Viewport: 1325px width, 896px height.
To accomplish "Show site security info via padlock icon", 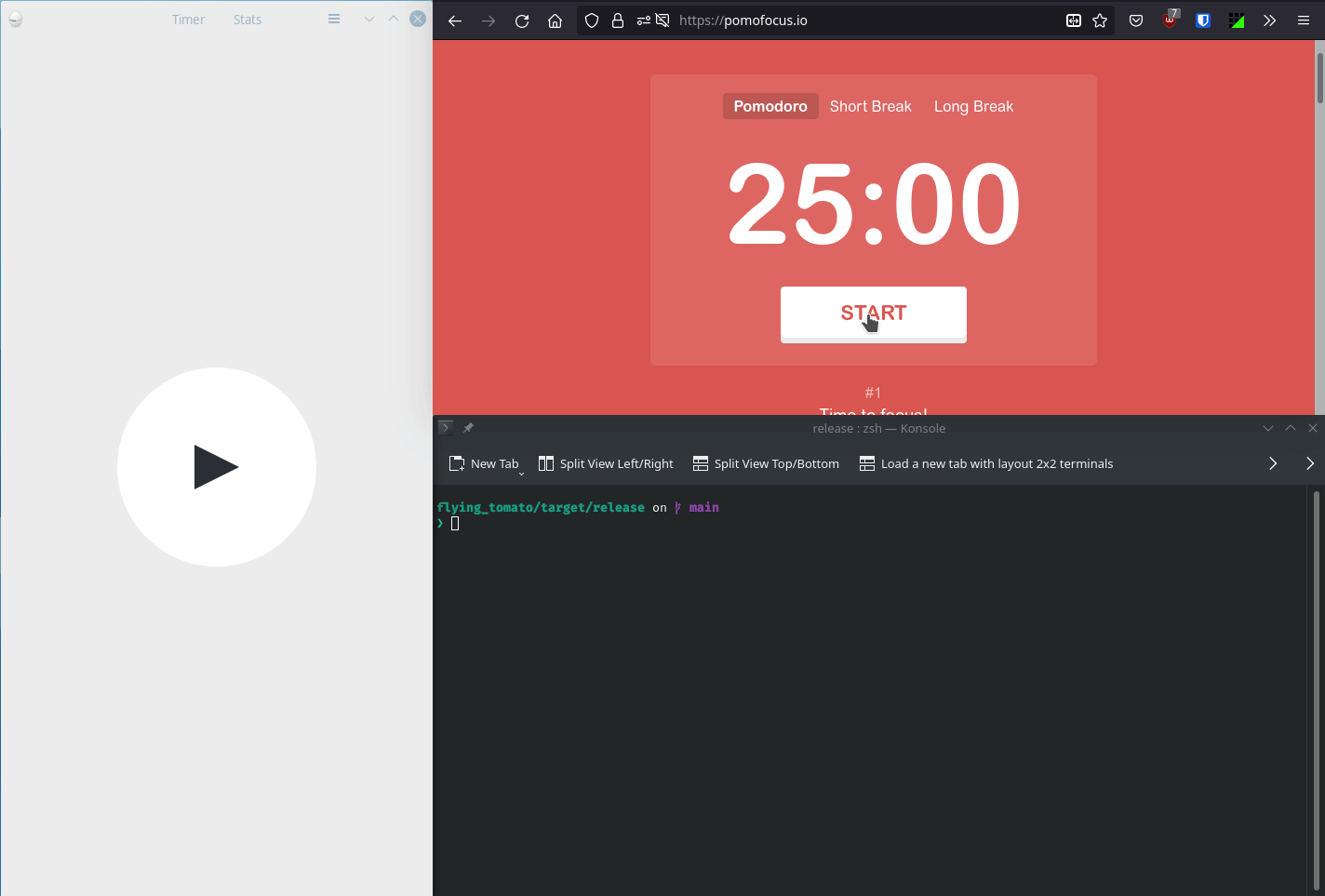I will [618, 20].
